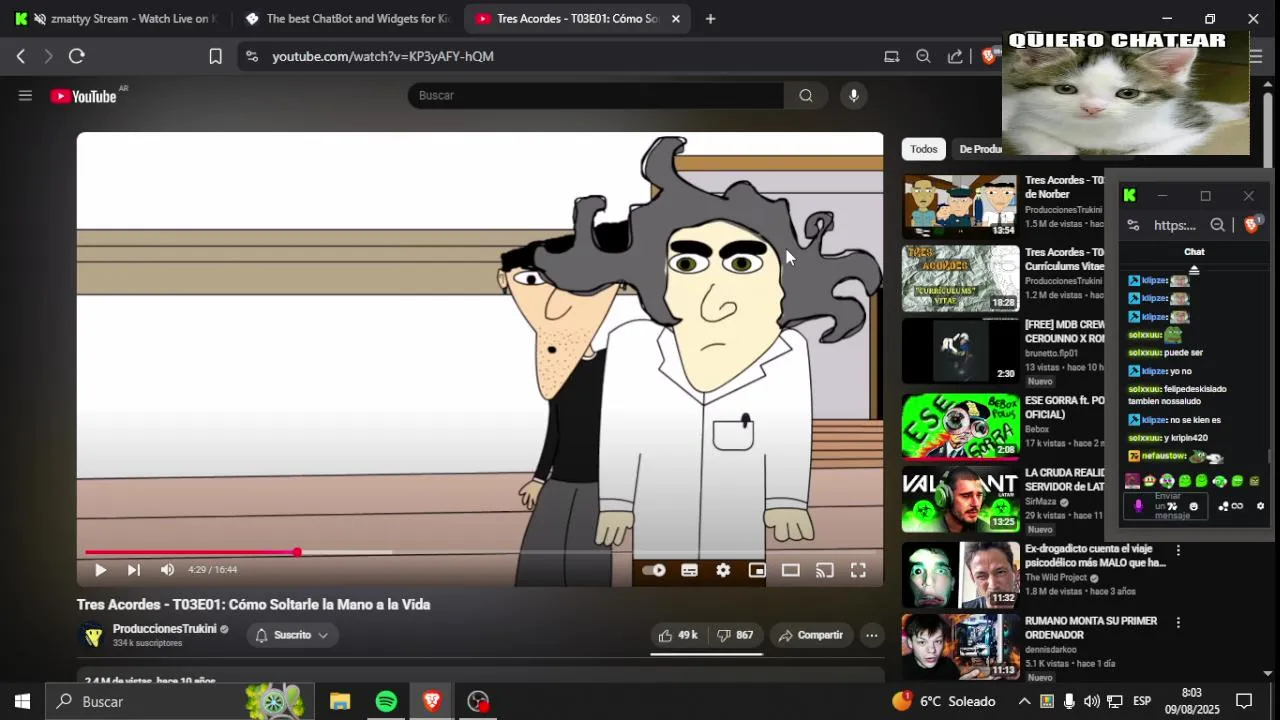Viewport: 1280px width, 720px height.
Task: Open more actions ellipsis below video
Action: [x=871, y=635]
